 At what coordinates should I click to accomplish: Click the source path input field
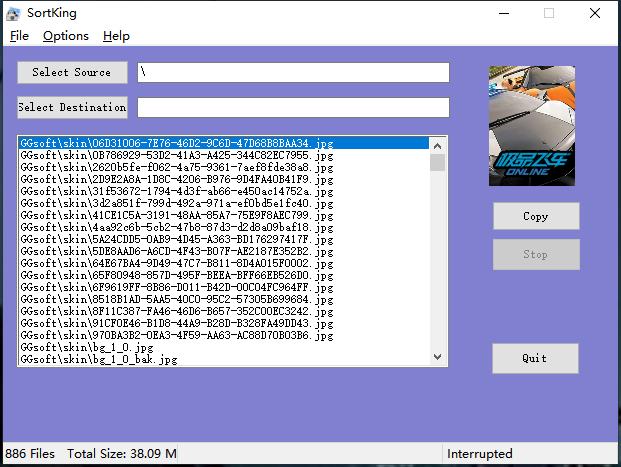(293, 72)
